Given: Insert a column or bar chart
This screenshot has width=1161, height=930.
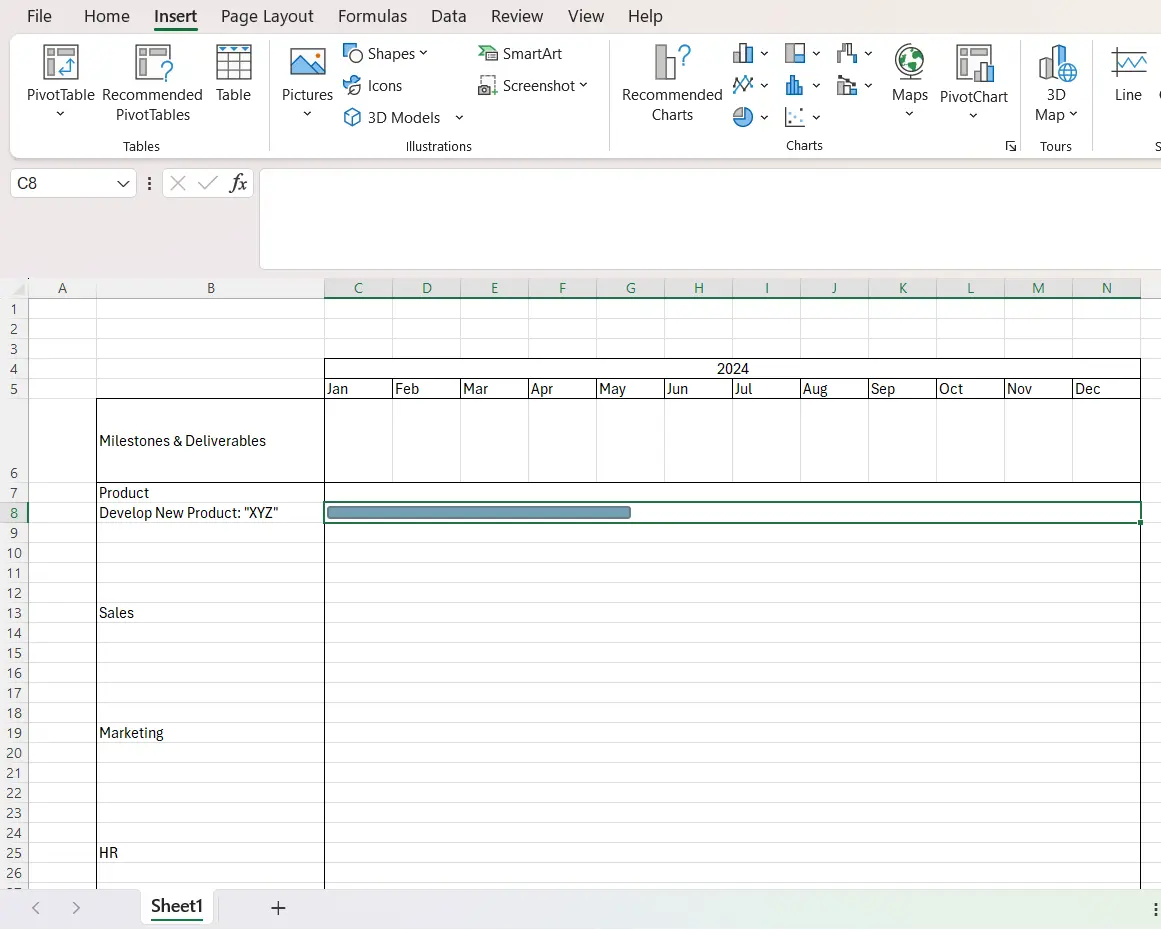Looking at the screenshot, I should 743,53.
